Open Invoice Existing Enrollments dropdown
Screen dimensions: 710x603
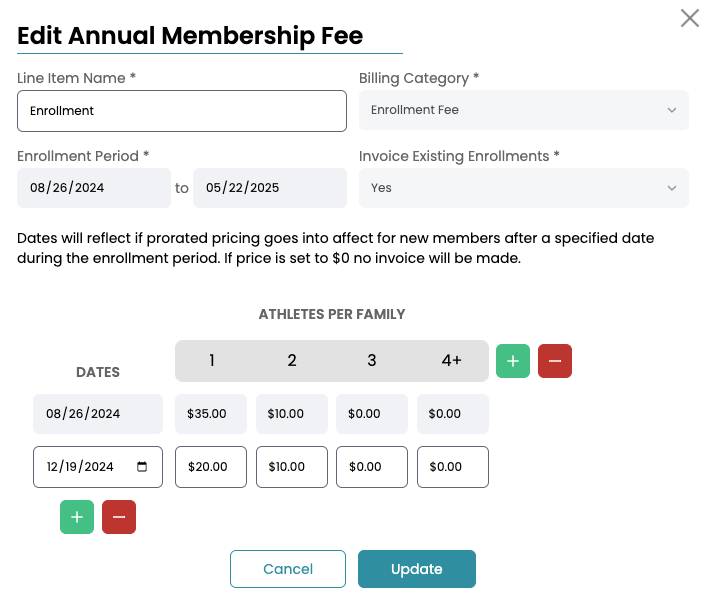pos(523,188)
